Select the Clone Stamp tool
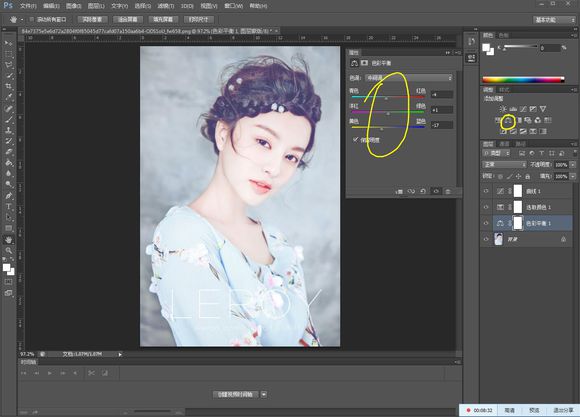580x417 pixels. point(8,130)
